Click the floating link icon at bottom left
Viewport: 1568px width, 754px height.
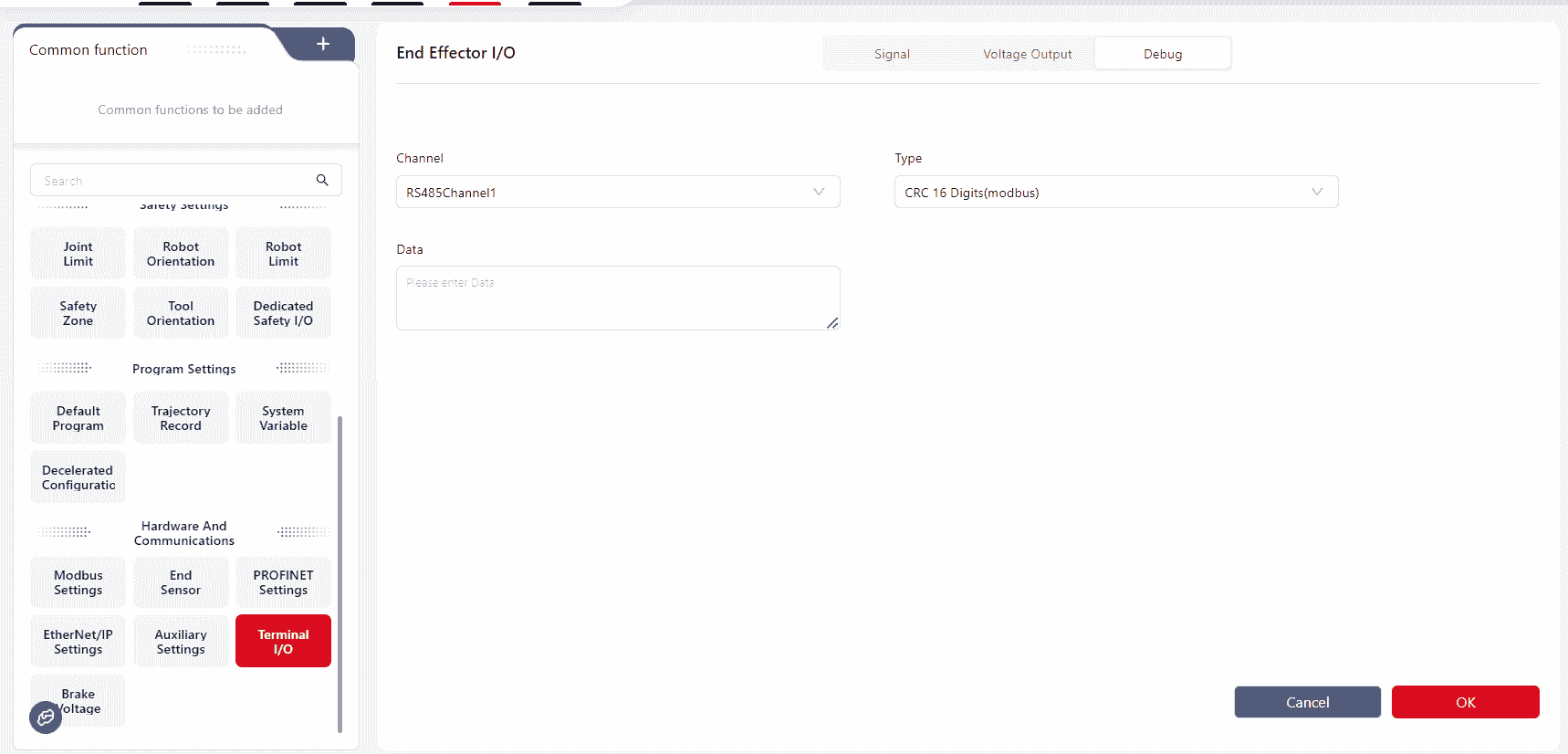click(x=46, y=717)
